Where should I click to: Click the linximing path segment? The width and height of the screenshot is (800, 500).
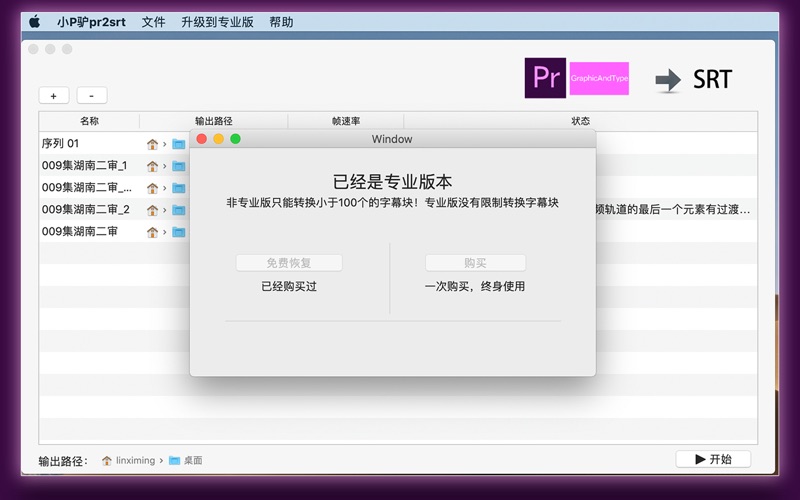coord(135,460)
